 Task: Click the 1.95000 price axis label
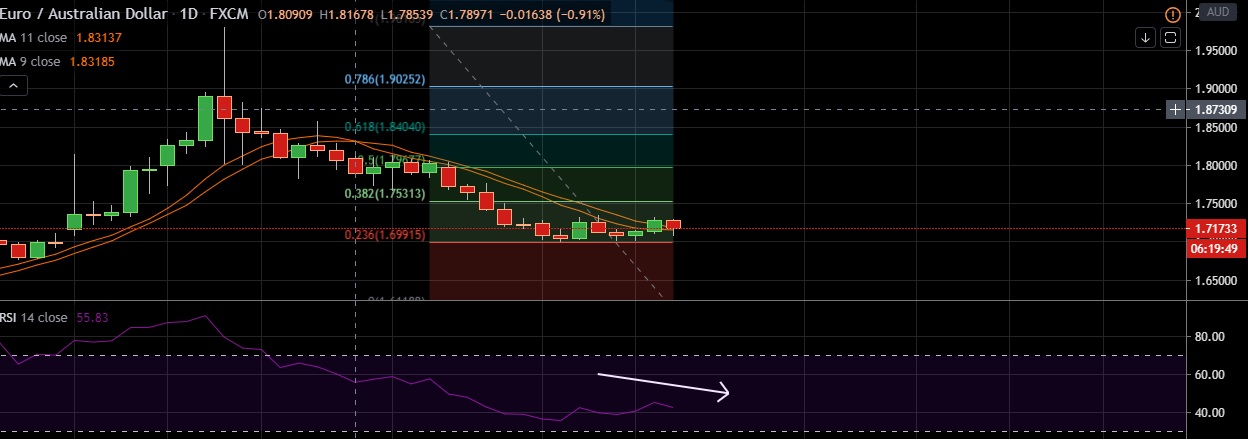[x=1215, y=50]
